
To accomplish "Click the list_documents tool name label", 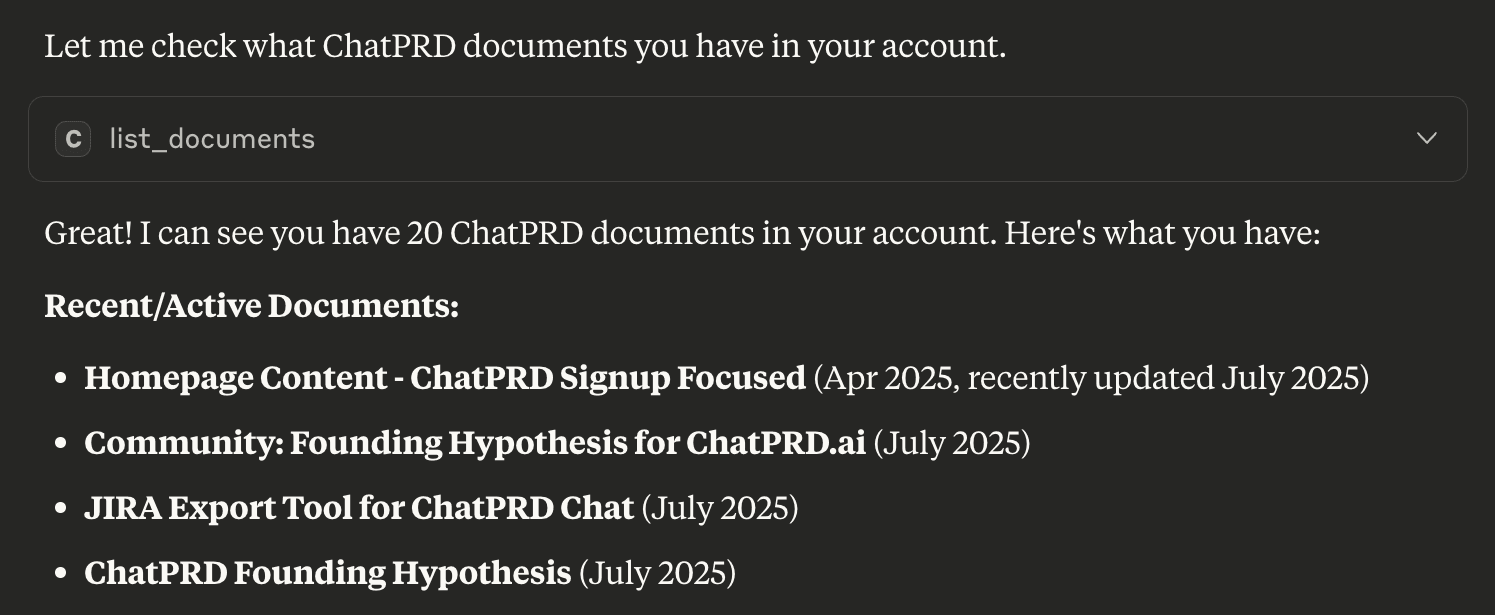I will (212, 139).
